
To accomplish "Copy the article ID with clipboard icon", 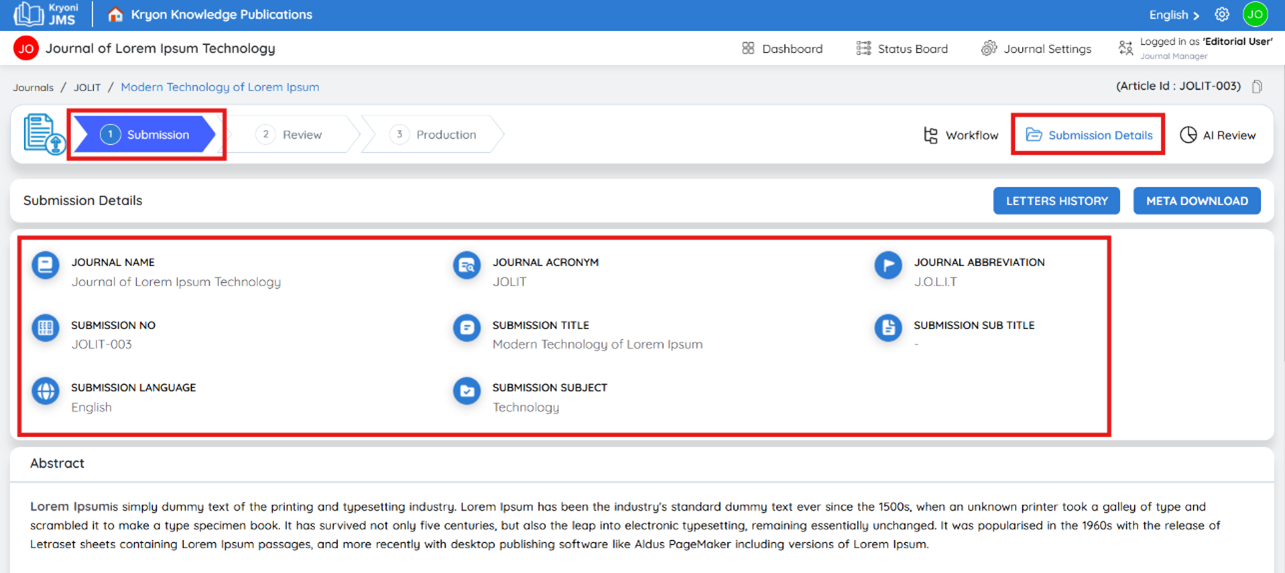I will (x=1258, y=87).
